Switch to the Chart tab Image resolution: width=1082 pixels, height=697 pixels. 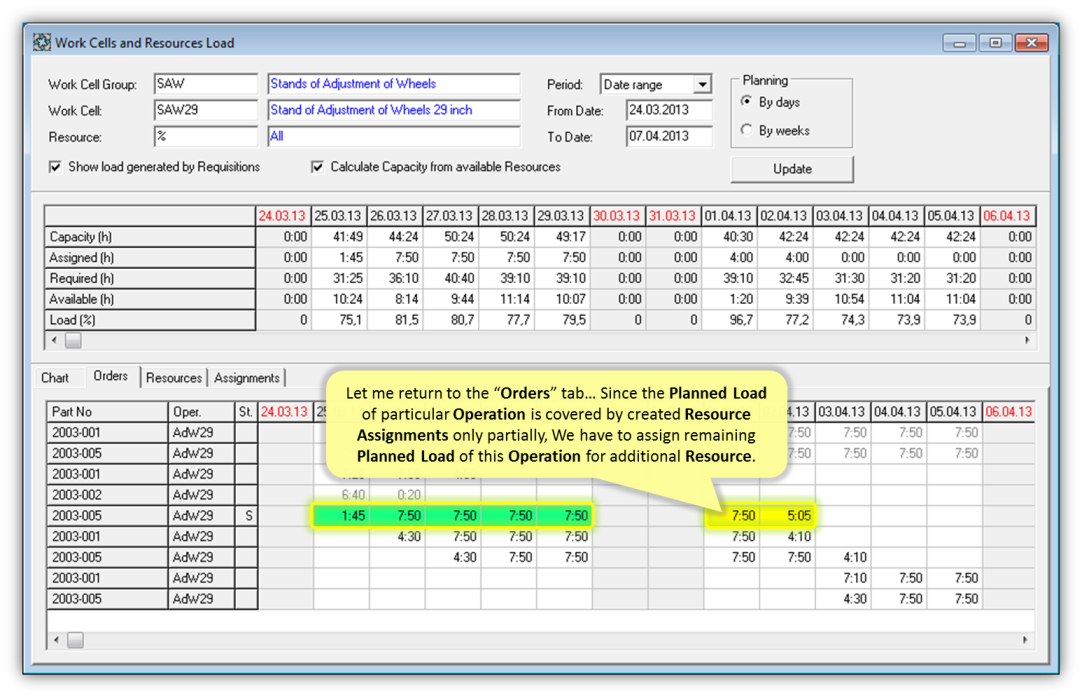click(x=55, y=378)
